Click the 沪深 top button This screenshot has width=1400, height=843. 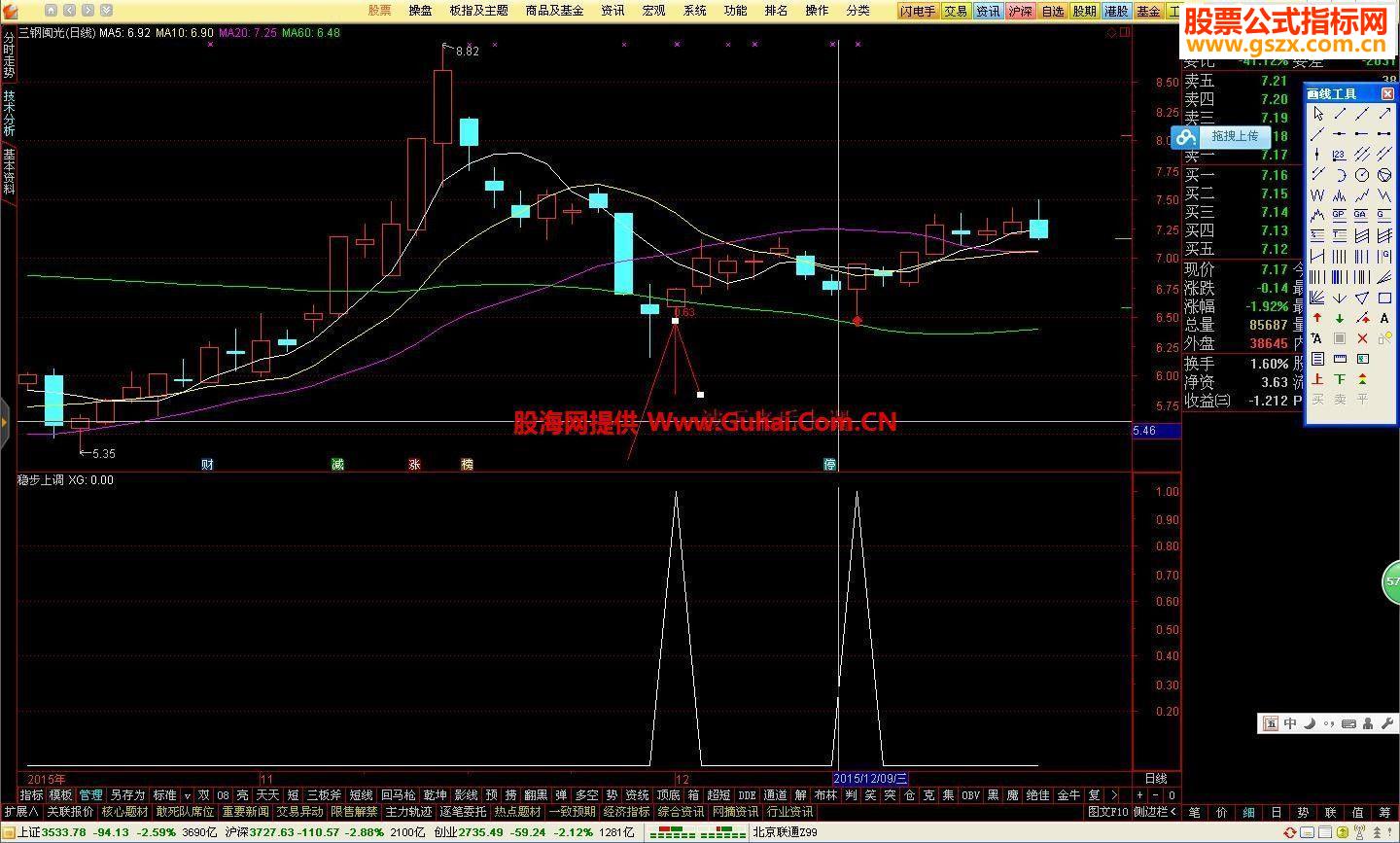tap(1020, 12)
